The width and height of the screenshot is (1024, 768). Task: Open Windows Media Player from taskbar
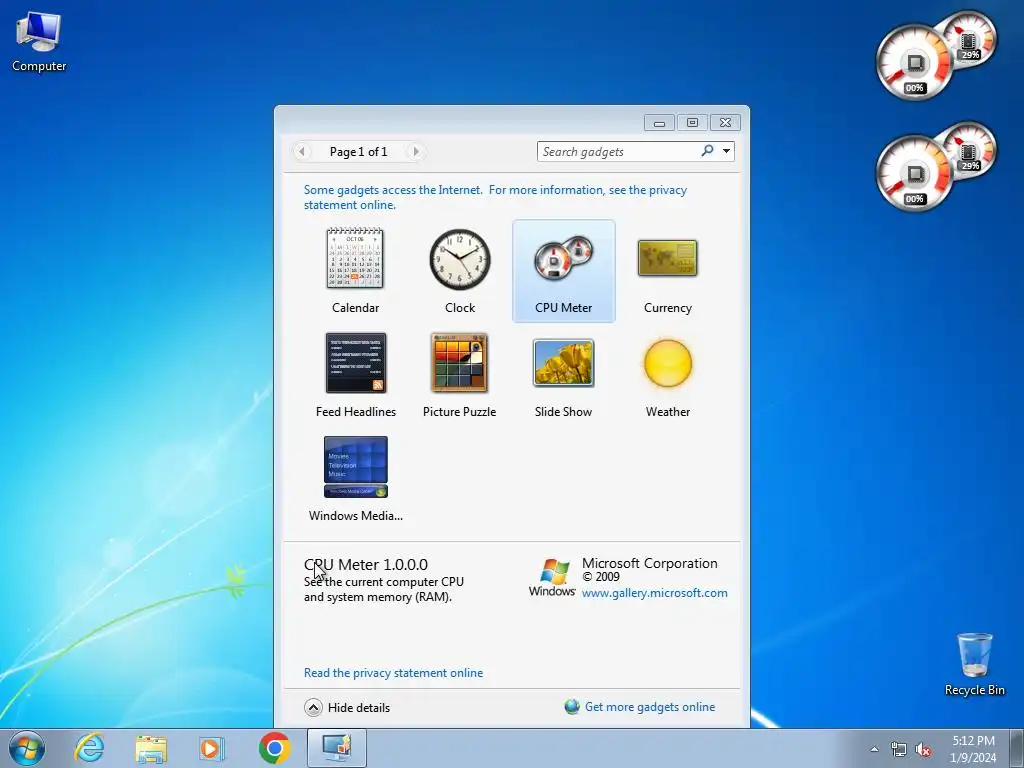pos(212,748)
